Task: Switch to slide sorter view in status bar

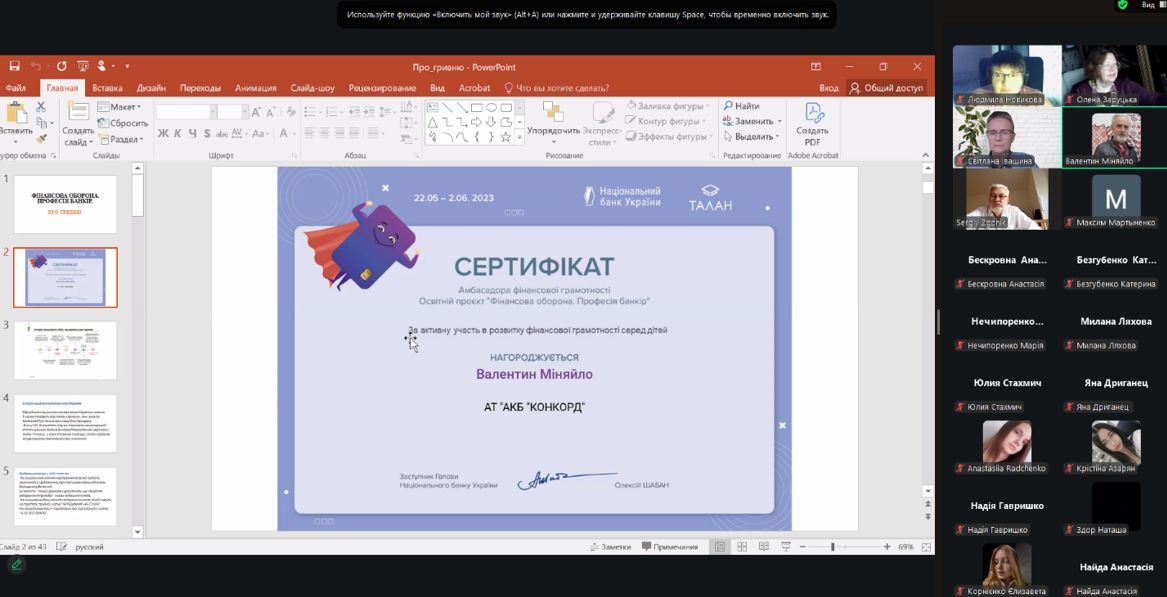Action: click(741, 547)
